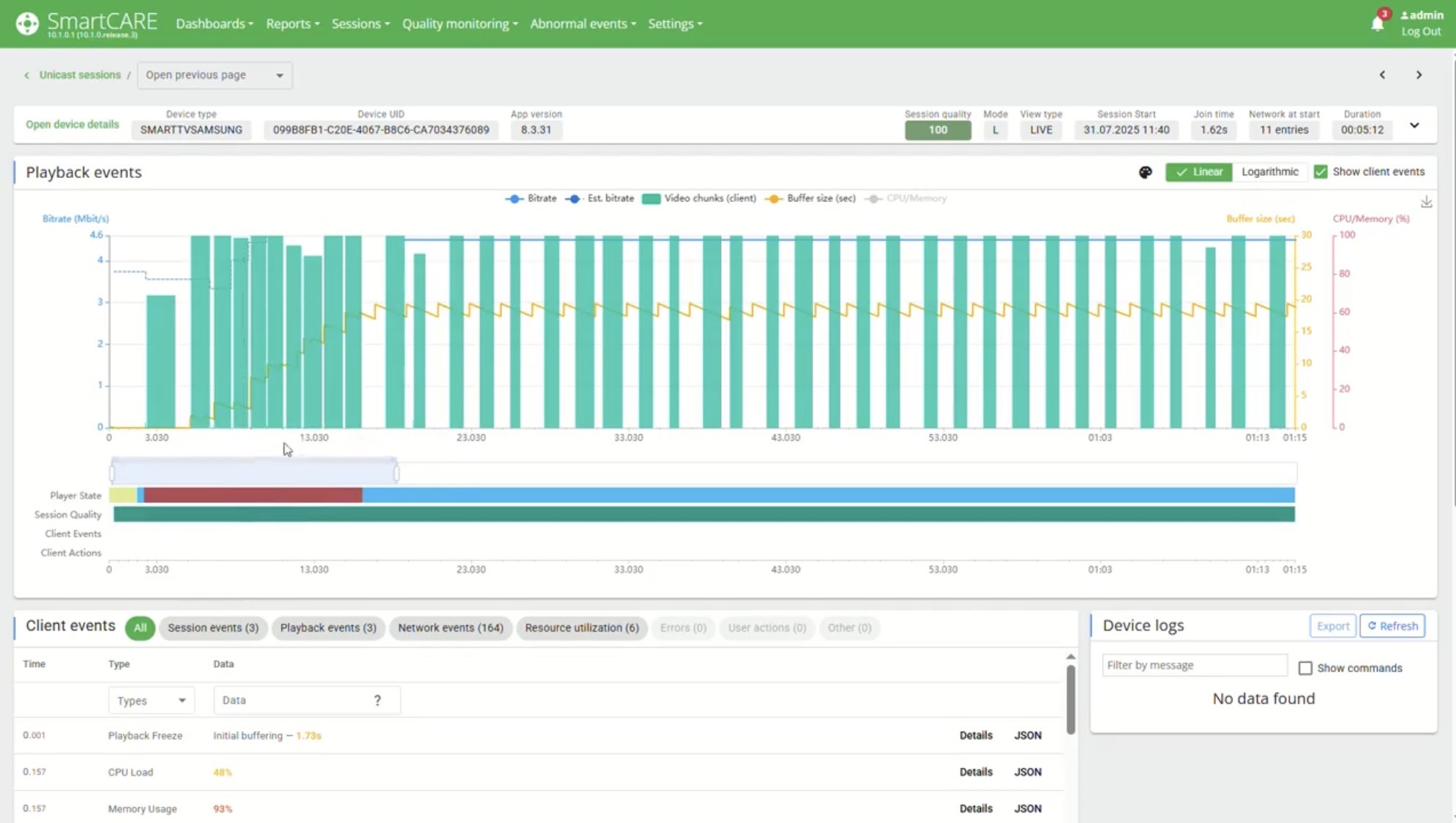Click the red segment of Player State bar
1456x823 pixels.
(253, 496)
